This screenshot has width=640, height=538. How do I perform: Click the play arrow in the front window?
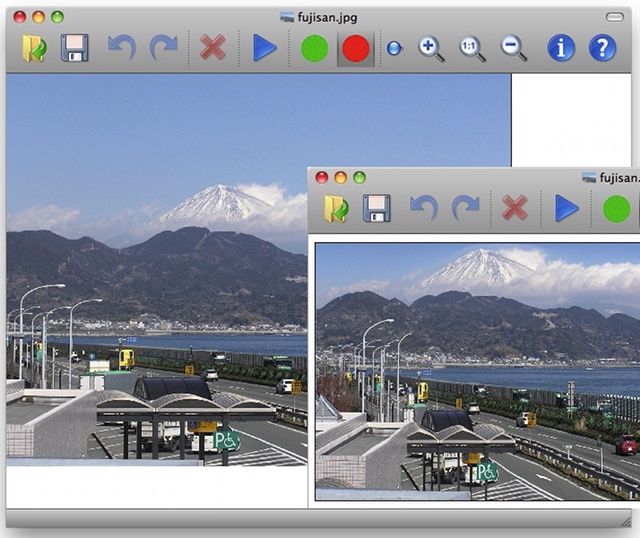(x=567, y=208)
